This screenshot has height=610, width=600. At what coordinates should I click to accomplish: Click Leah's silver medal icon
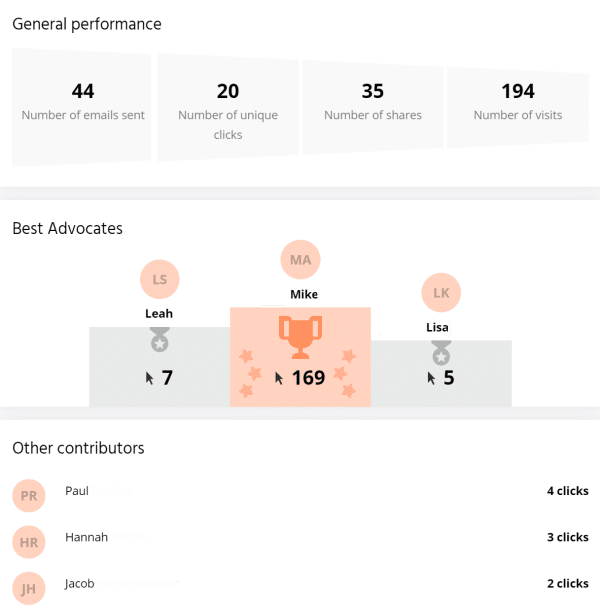tap(159, 340)
